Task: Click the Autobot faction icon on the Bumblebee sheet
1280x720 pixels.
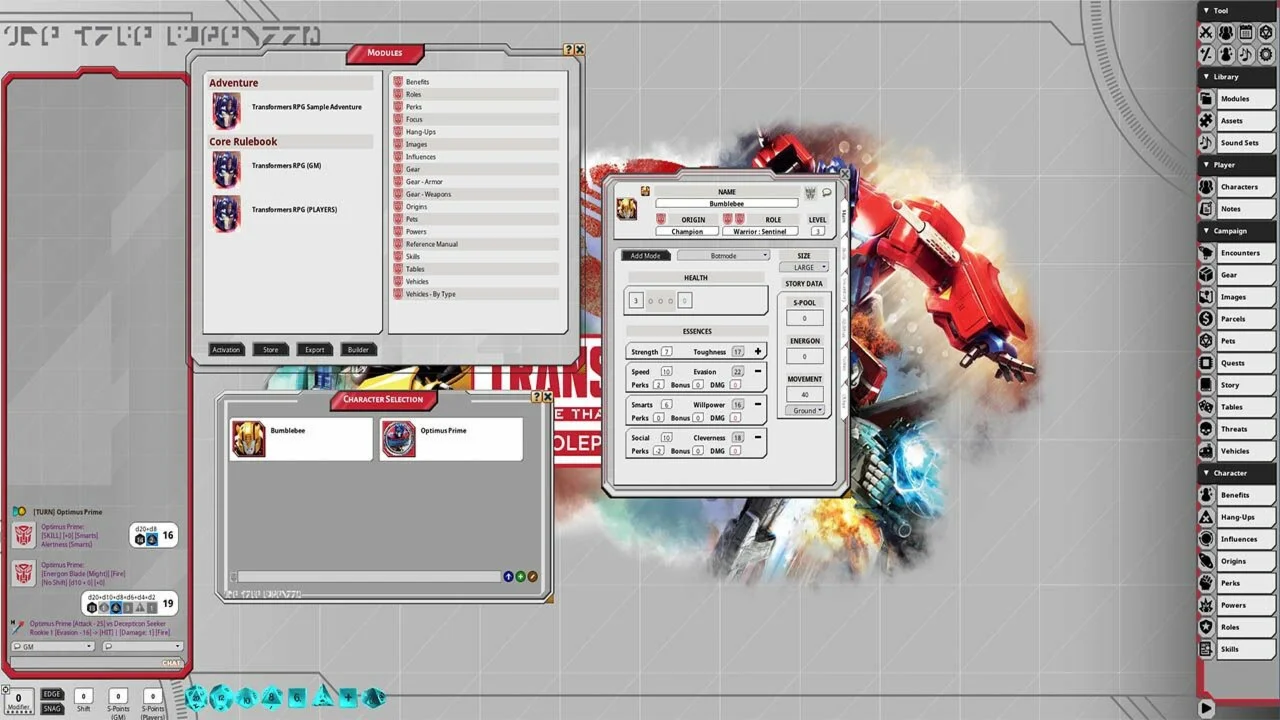Action: point(810,192)
